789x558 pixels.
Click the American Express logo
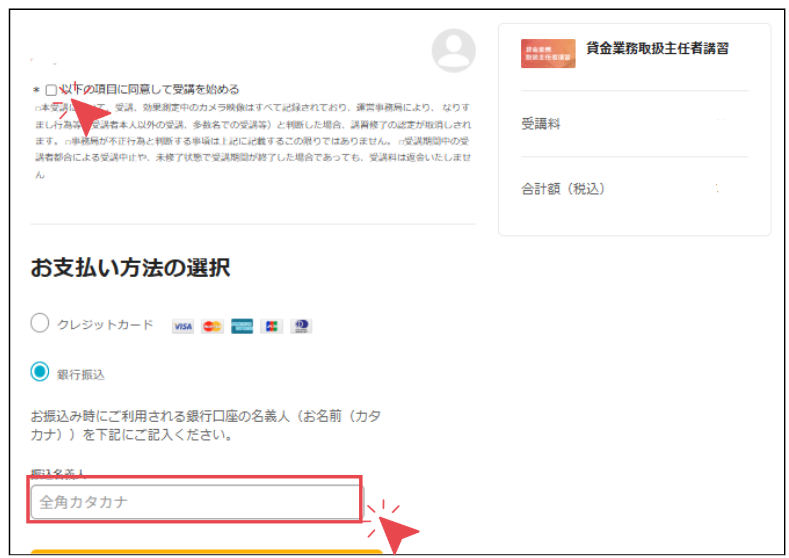pos(242,327)
